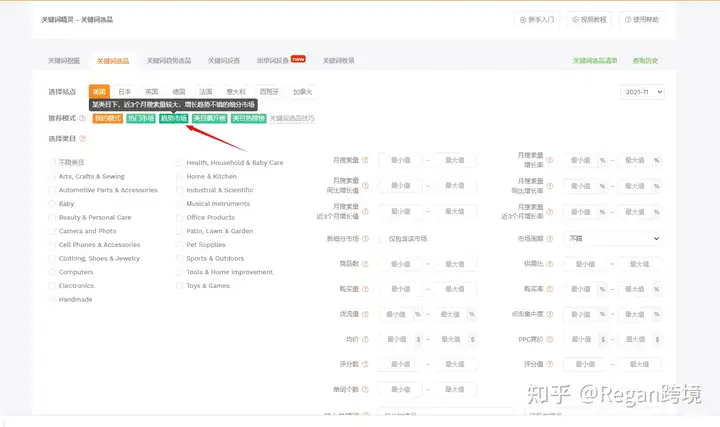Switch to the 关键词挖掘 tab
720x427 pixels.
(64, 61)
